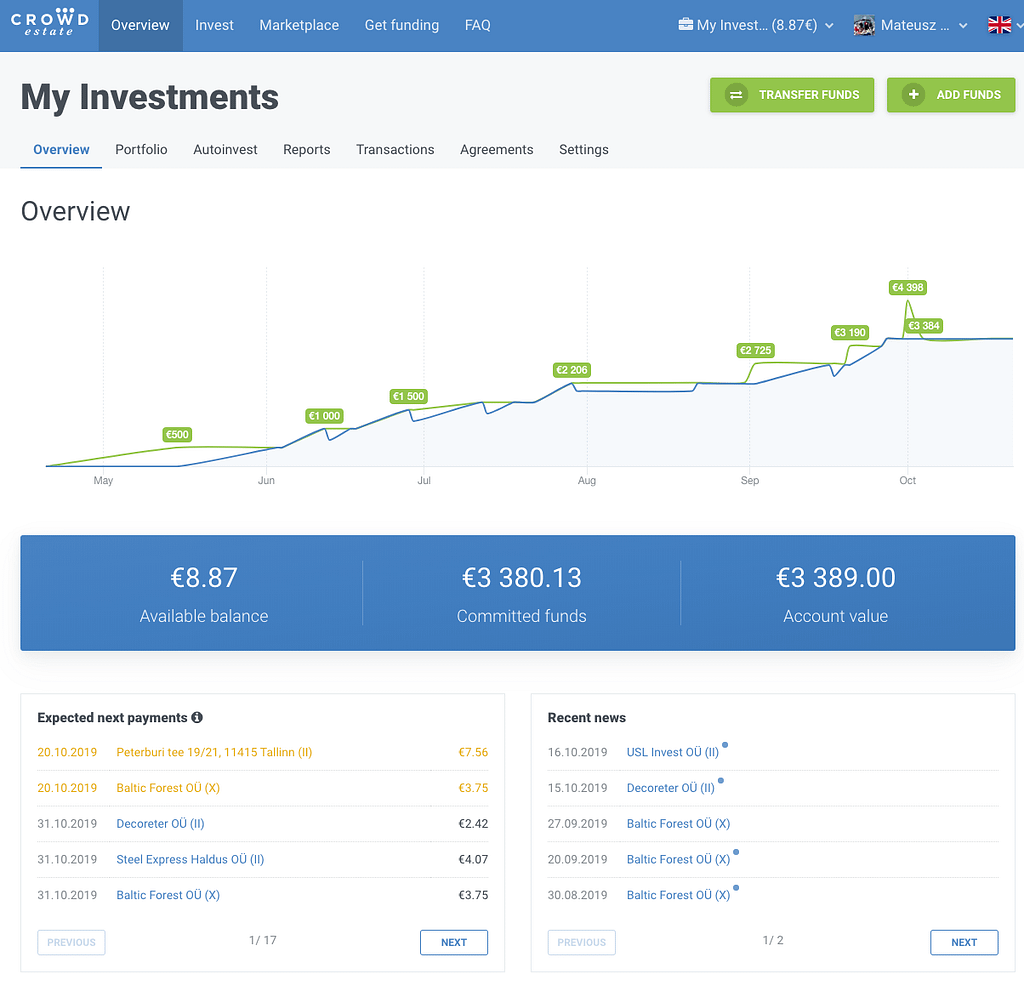Expand the language selector chevron

[1018, 26]
